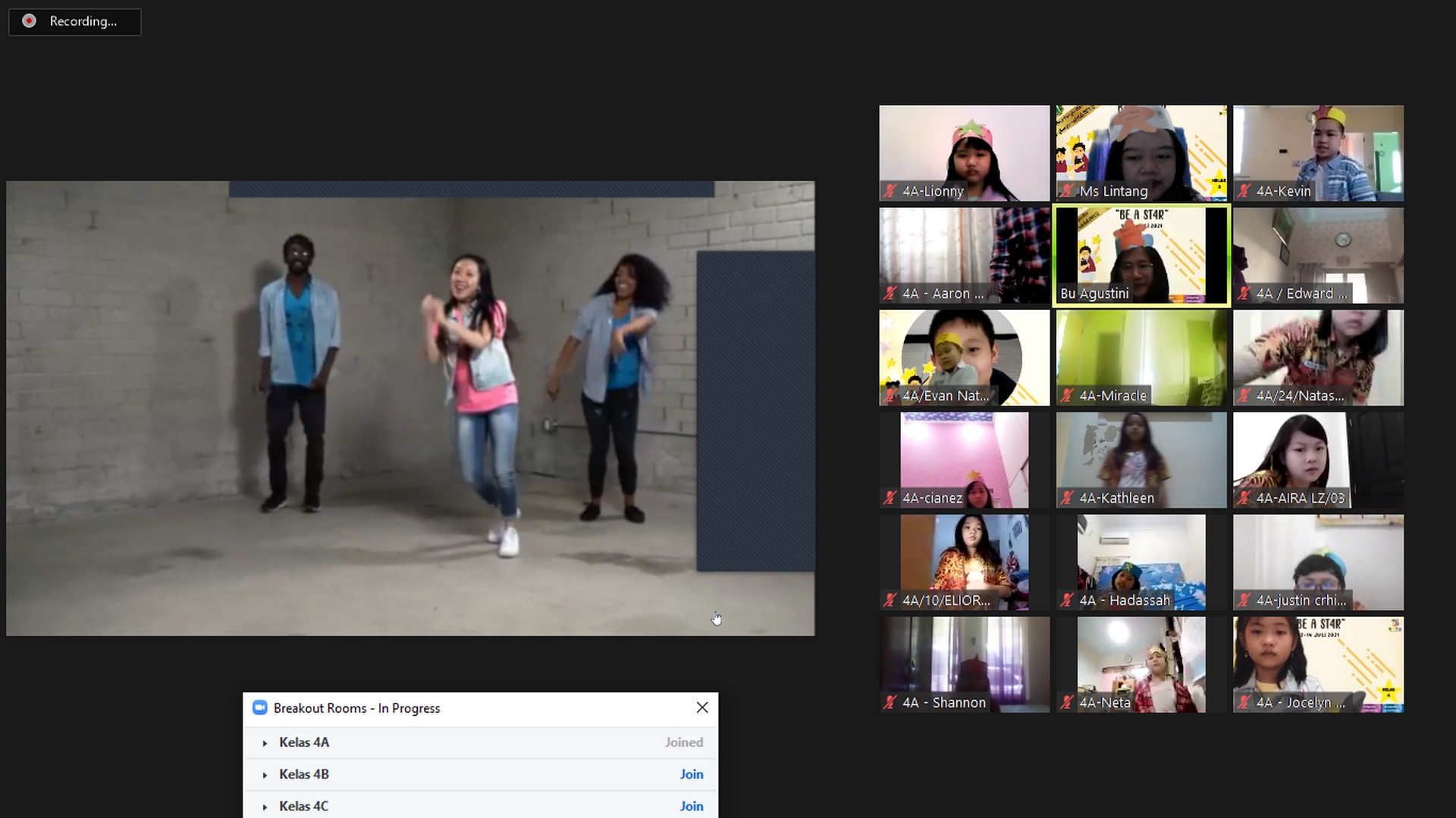Expand the Kelas 4C breakout room
Screen dimensions: 1456x818
point(265,807)
